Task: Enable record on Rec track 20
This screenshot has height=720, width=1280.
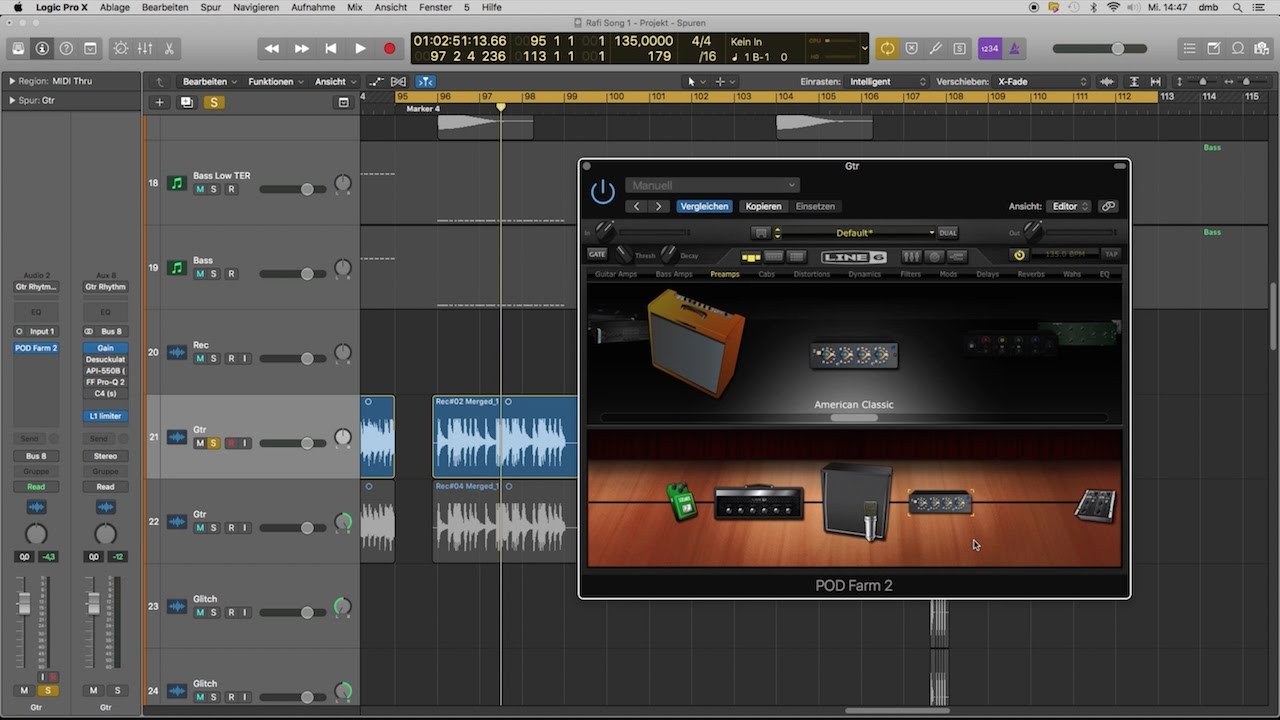Action: [231, 359]
